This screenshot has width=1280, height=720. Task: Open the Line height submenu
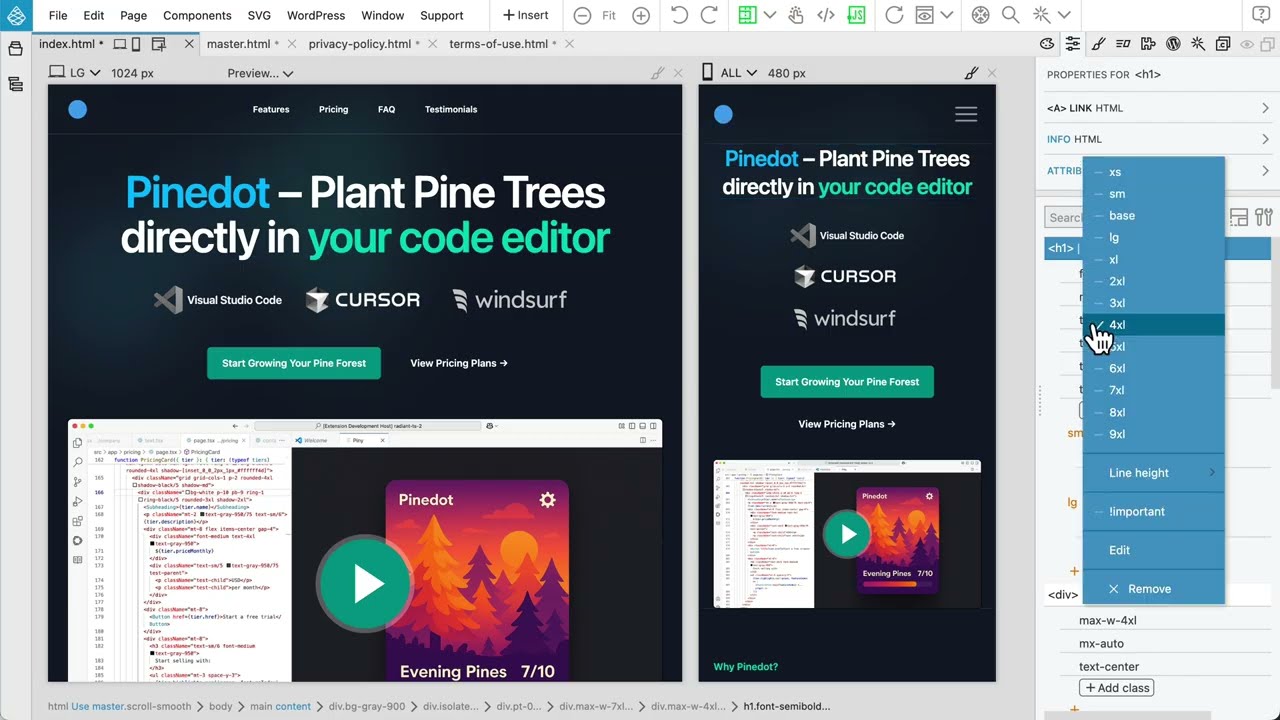[x=1154, y=473]
